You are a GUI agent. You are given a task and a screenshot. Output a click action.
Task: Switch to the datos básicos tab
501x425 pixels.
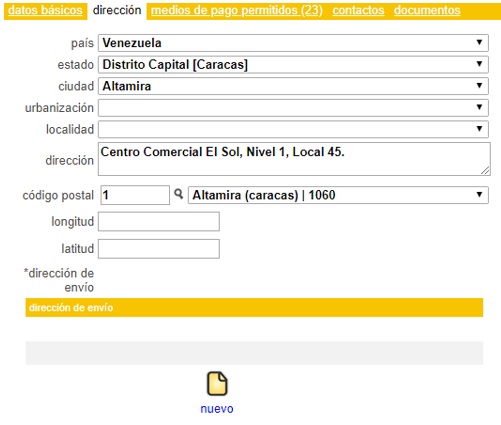[x=45, y=10]
